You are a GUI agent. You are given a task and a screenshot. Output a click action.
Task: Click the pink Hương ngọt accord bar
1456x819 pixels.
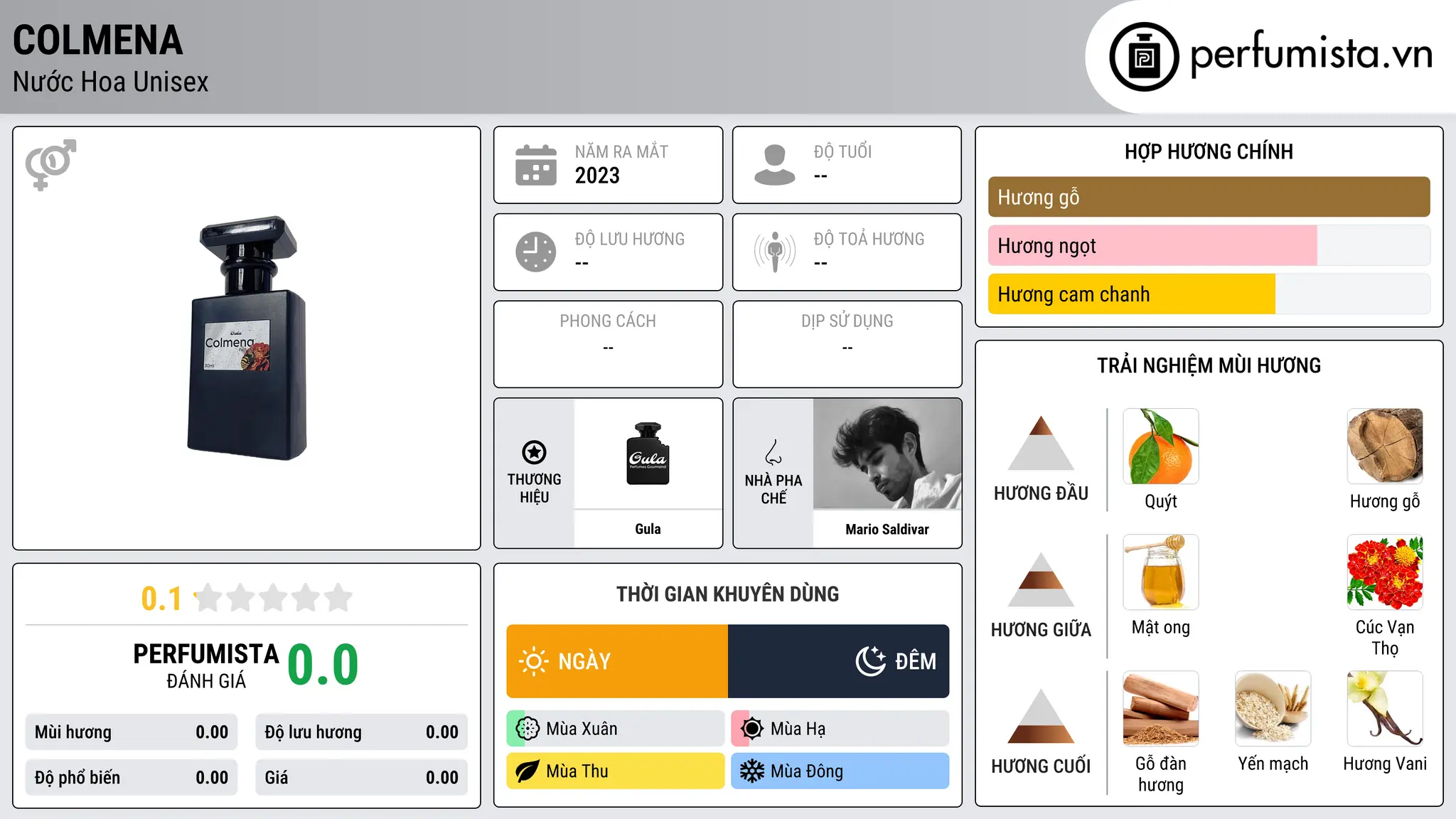click(1152, 246)
